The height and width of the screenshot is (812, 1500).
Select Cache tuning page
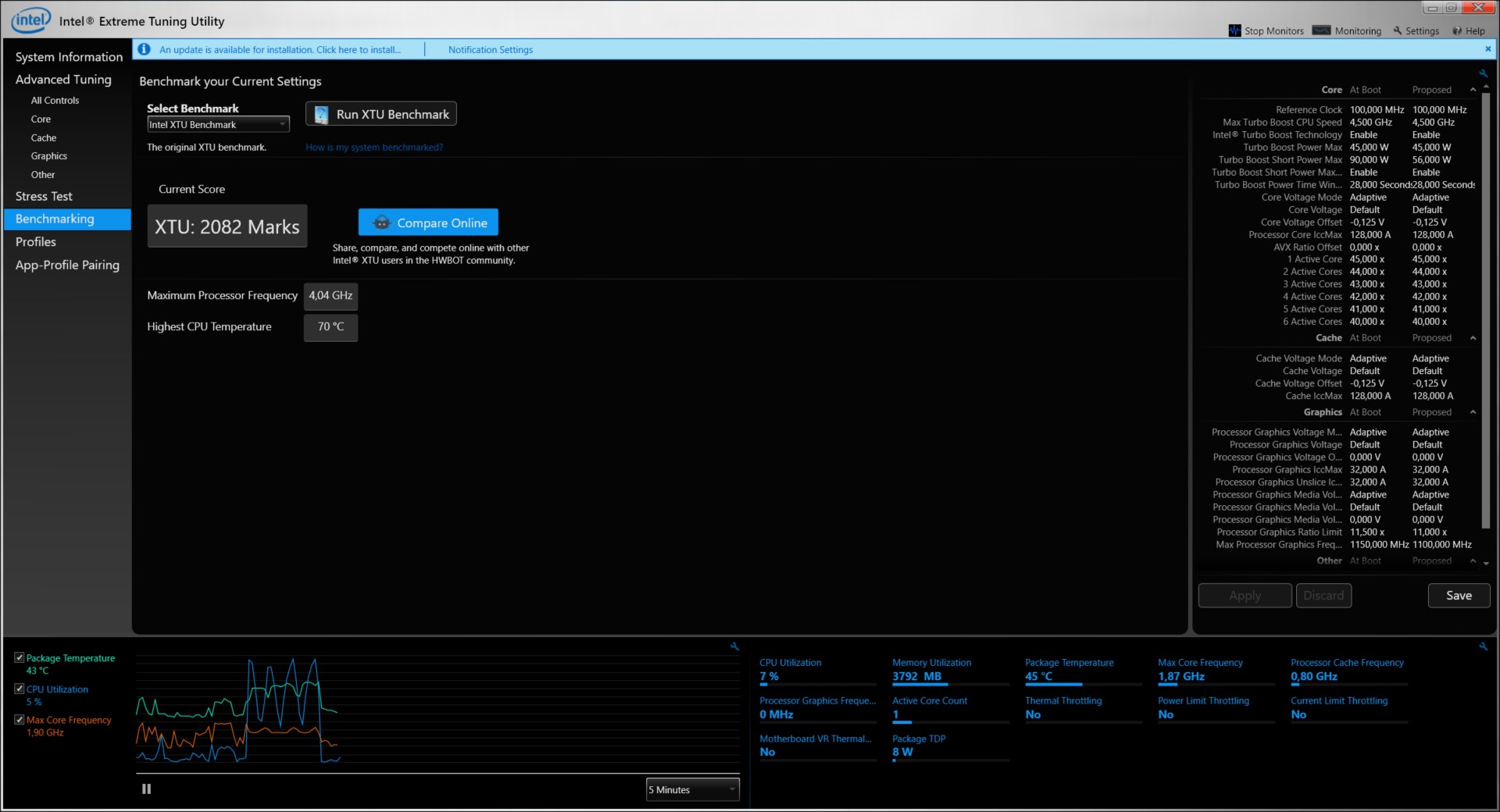point(44,138)
